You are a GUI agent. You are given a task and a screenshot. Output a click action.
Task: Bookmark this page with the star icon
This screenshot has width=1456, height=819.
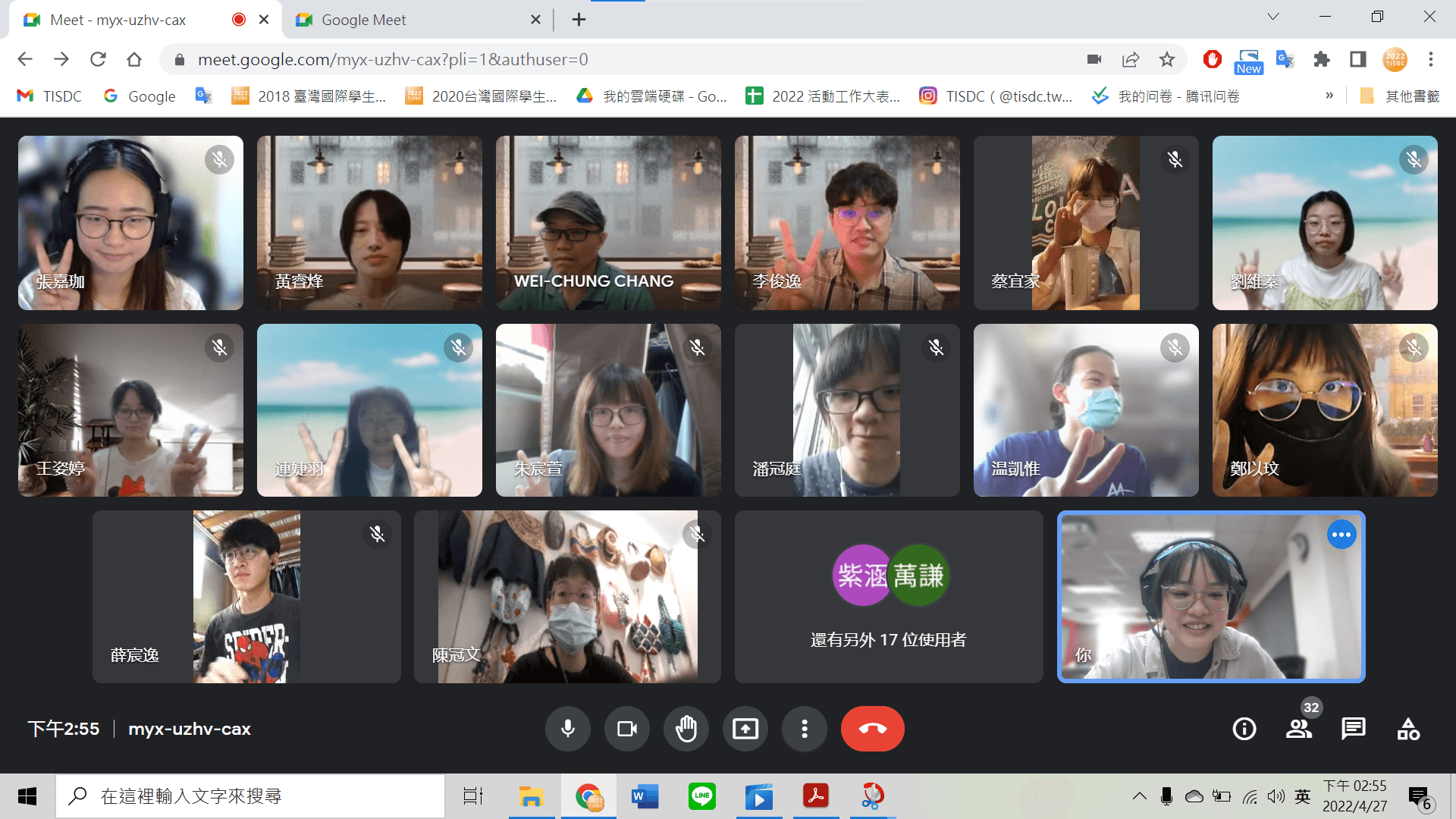tap(1166, 59)
